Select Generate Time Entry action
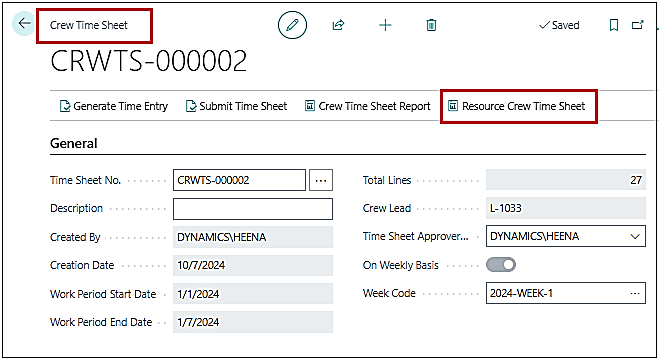The image size is (659, 360). [114, 106]
